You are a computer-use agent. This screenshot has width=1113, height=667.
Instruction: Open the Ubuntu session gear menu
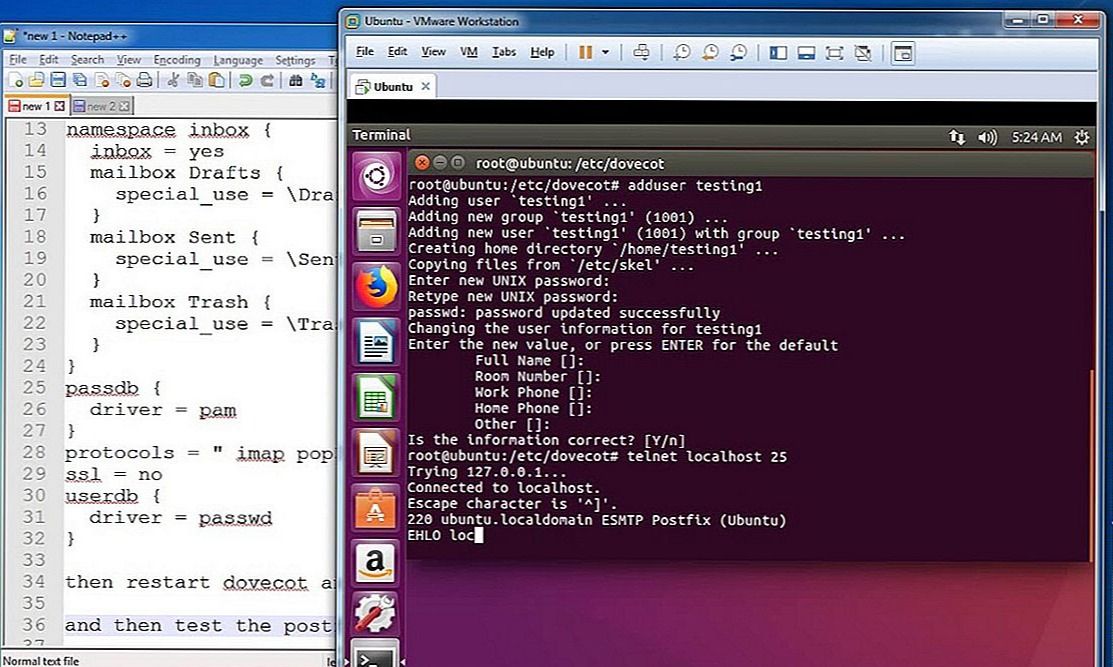click(x=1081, y=137)
